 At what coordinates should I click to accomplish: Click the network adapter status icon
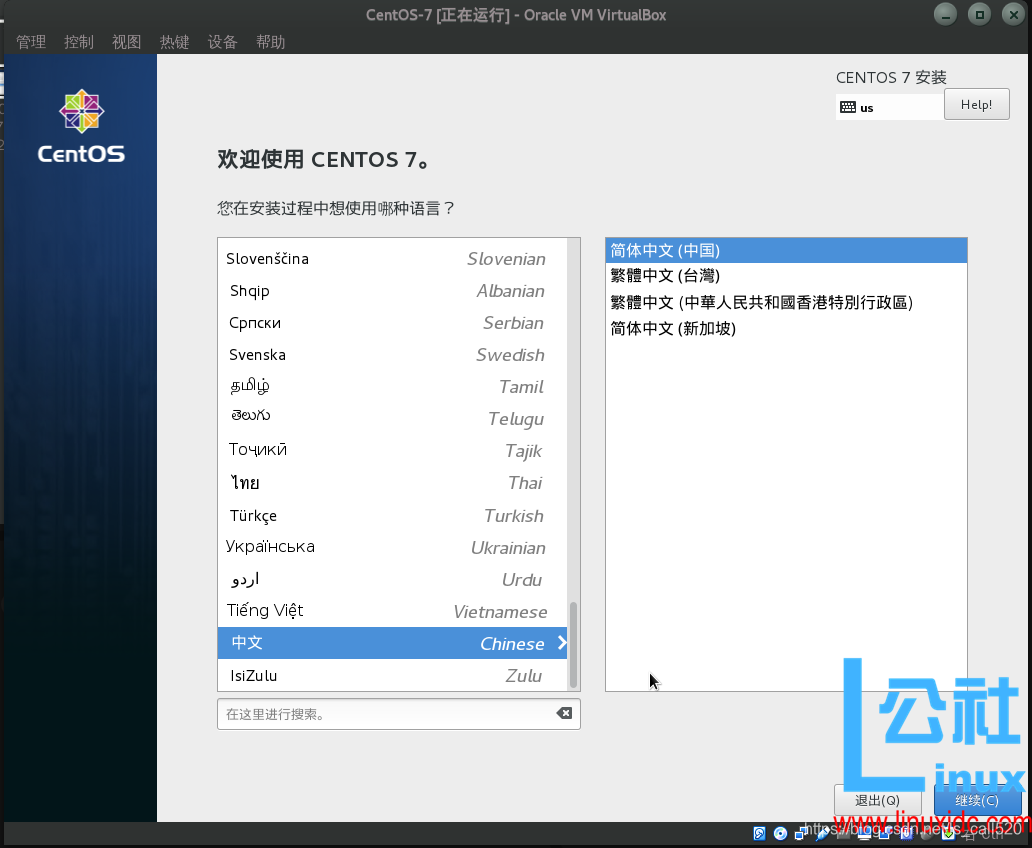tap(802, 834)
